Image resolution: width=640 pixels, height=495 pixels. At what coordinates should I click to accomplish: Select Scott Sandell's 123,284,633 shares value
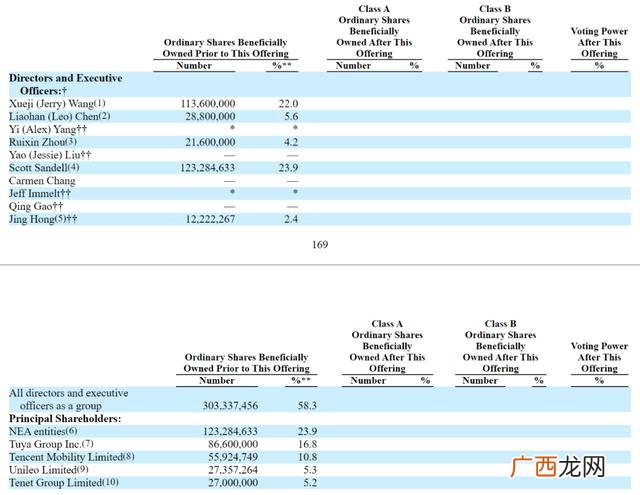tap(208, 168)
